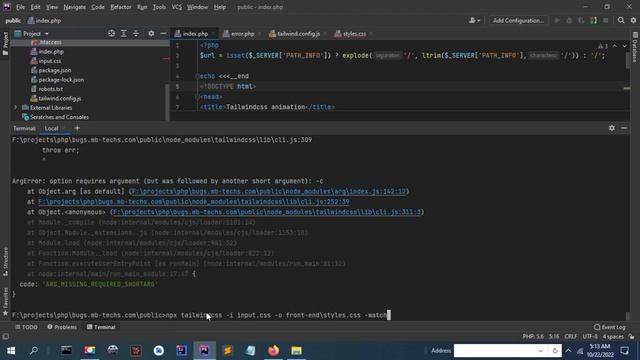Click UTF-8 encoding in status bar
640x360 pixels.
click(x=590, y=337)
